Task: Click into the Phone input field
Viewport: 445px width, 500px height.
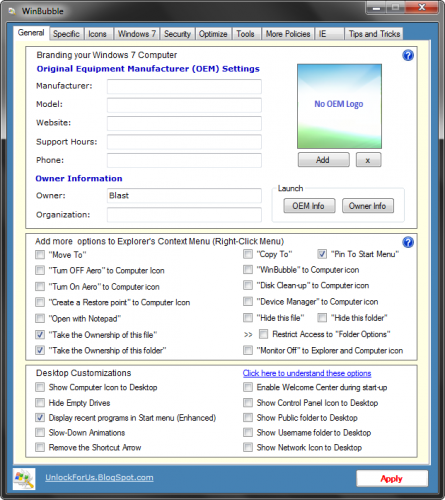Action: point(184,160)
